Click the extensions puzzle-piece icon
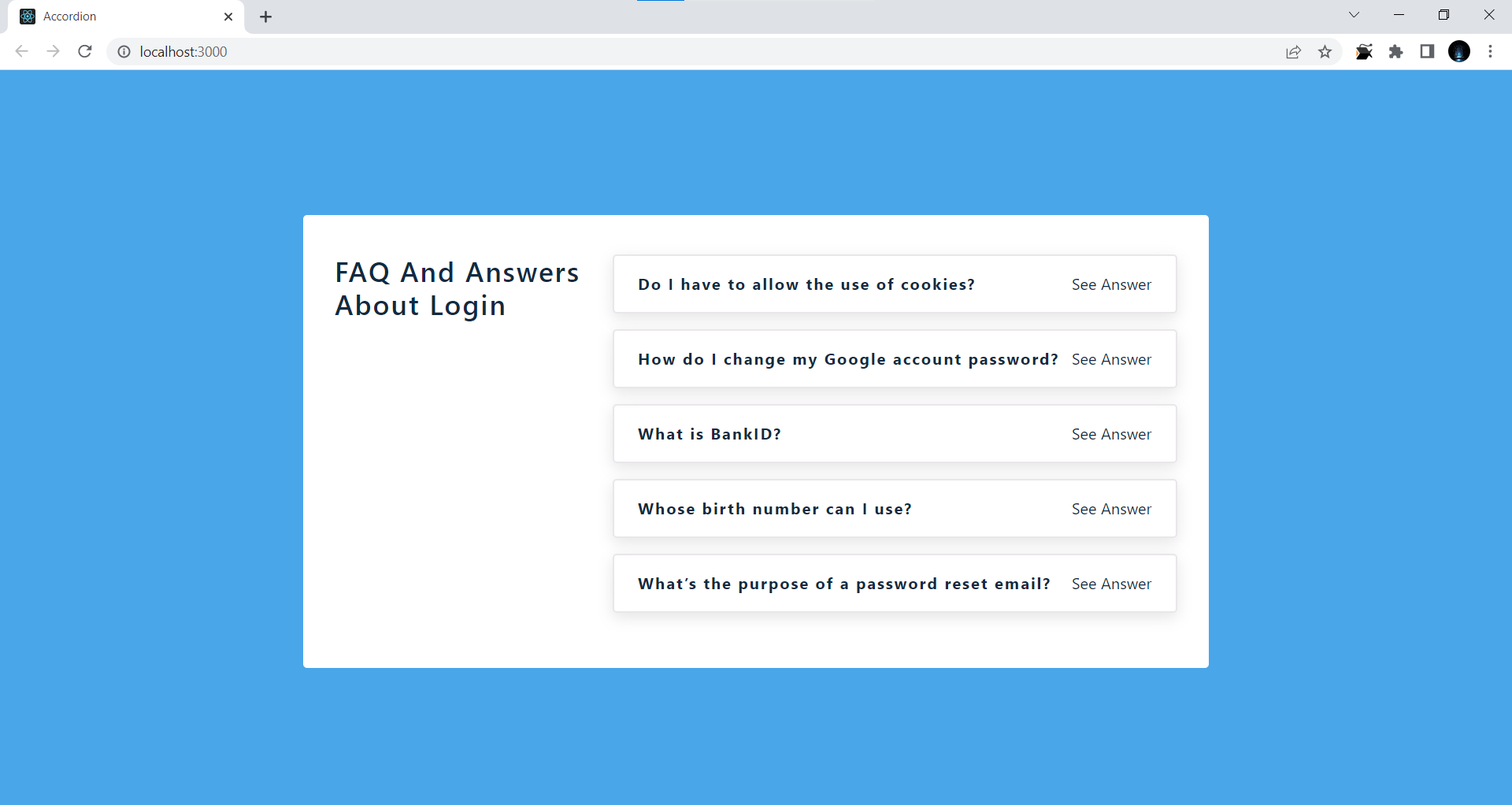Viewport: 1512px width, 805px height. [1396, 51]
